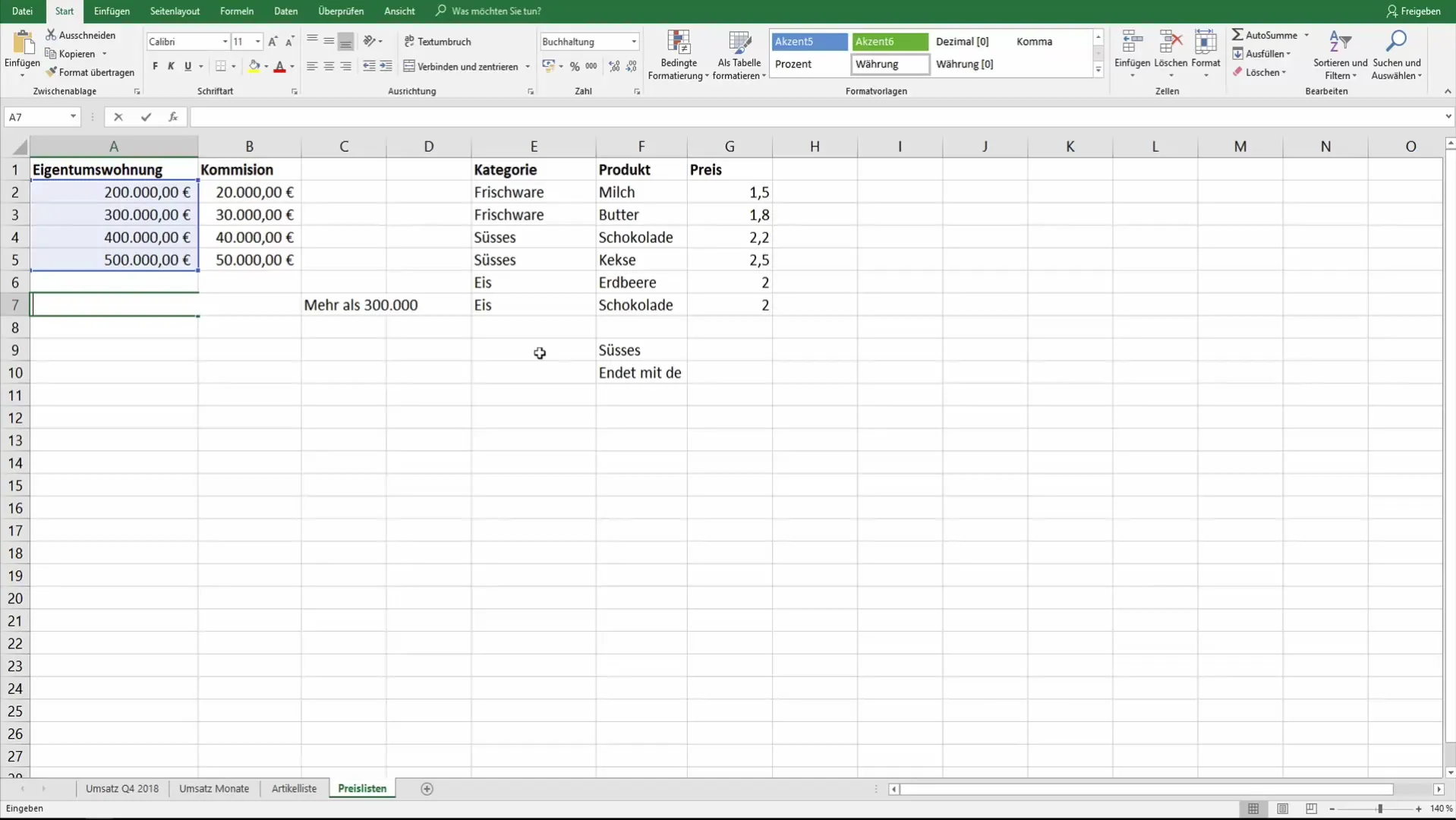1456x820 pixels.
Task: Open the Buchhaltung number format dropdown
Action: pyautogui.click(x=634, y=42)
